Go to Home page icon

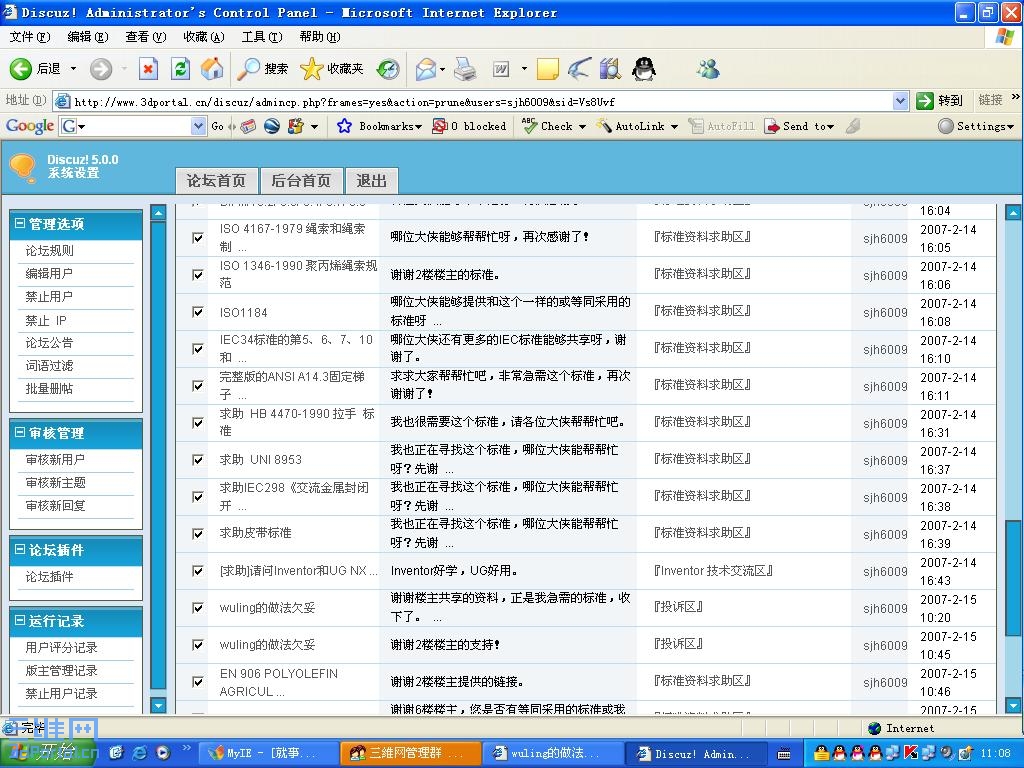click(212, 69)
